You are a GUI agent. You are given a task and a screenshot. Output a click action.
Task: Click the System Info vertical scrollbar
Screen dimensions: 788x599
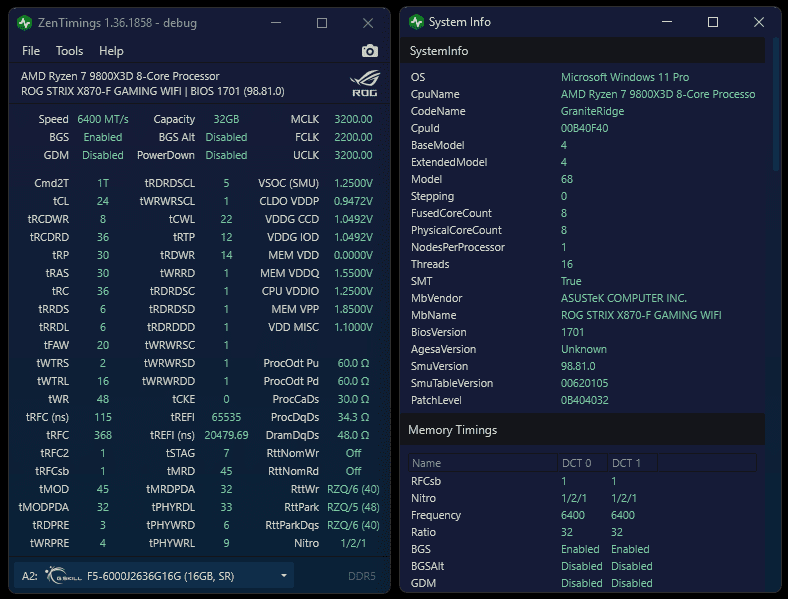pyautogui.click(x=775, y=106)
